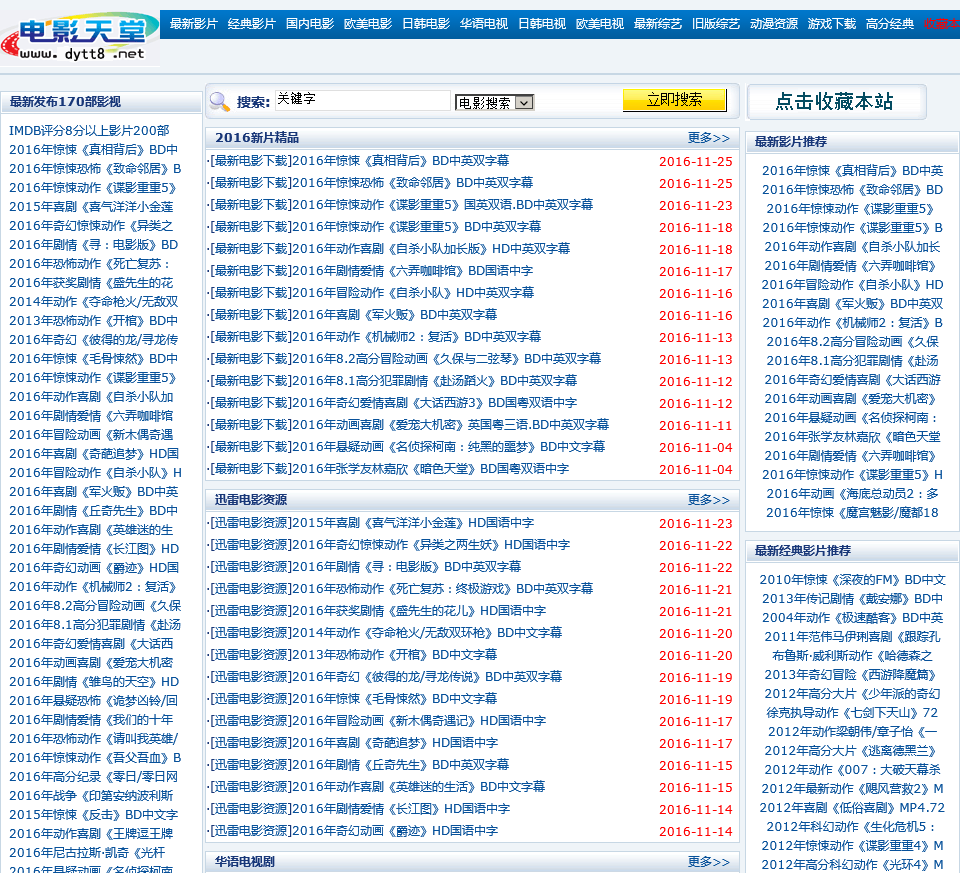Screen dimensions: 960x873
Task: Open 2016年动画《海底总动员2》 right sidebar link
Action: [852, 494]
